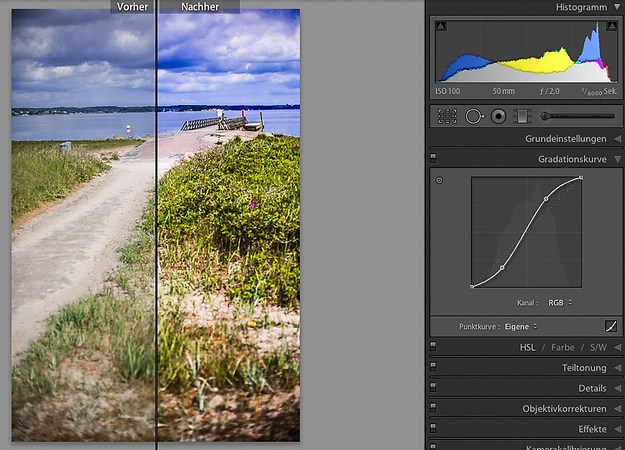Image resolution: width=625 pixels, height=450 pixels.
Task: Switch off the Teiltonung panel effect
Action: 433,368
